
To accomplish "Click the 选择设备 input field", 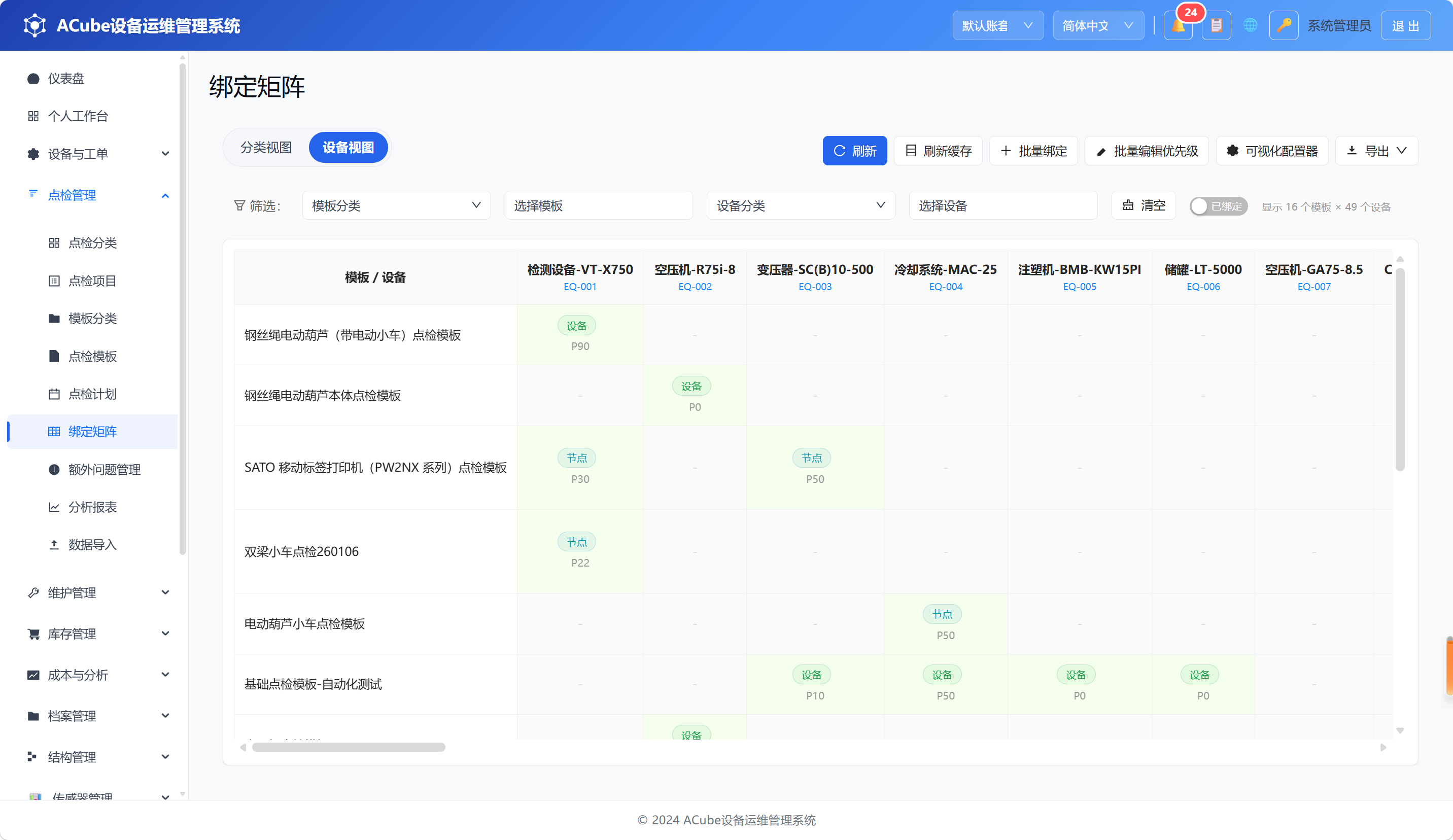I will click(1002, 205).
